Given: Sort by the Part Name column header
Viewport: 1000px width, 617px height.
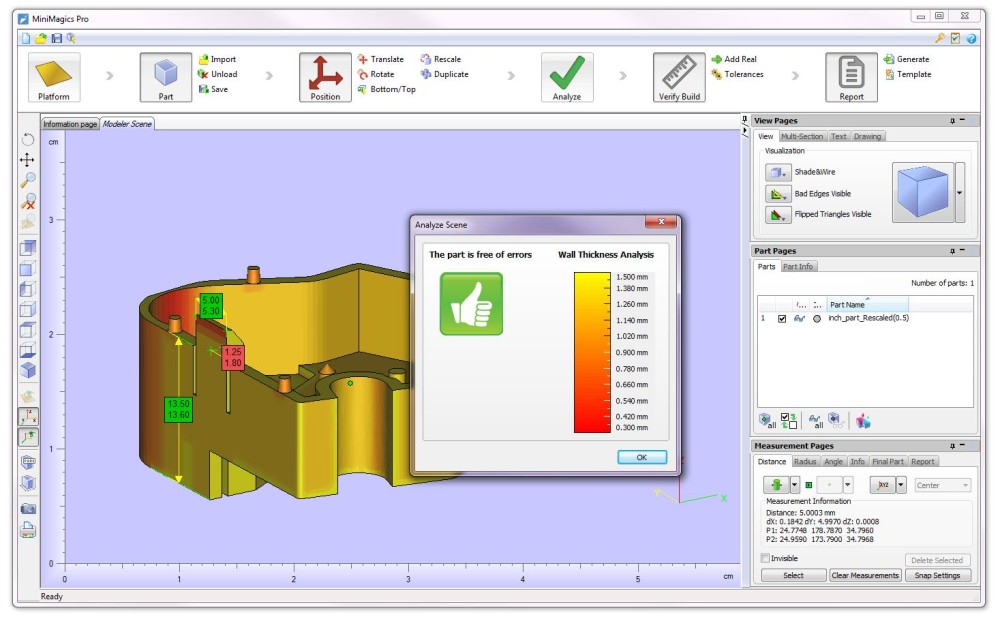Looking at the screenshot, I should click(867, 305).
